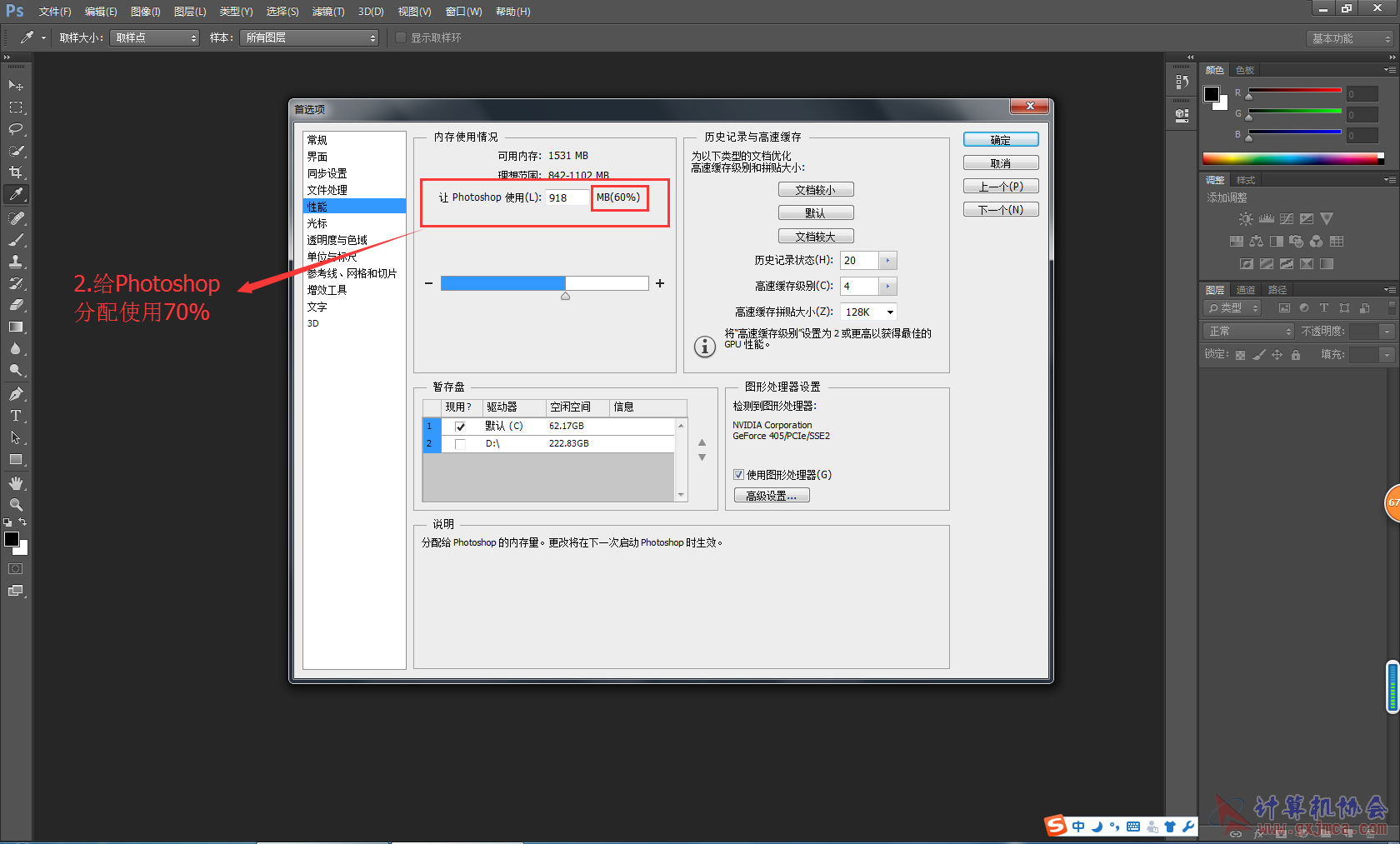This screenshot has width=1400, height=844.
Task: Open Sogou soft keyboard icon
Action: (x=1133, y=827)
